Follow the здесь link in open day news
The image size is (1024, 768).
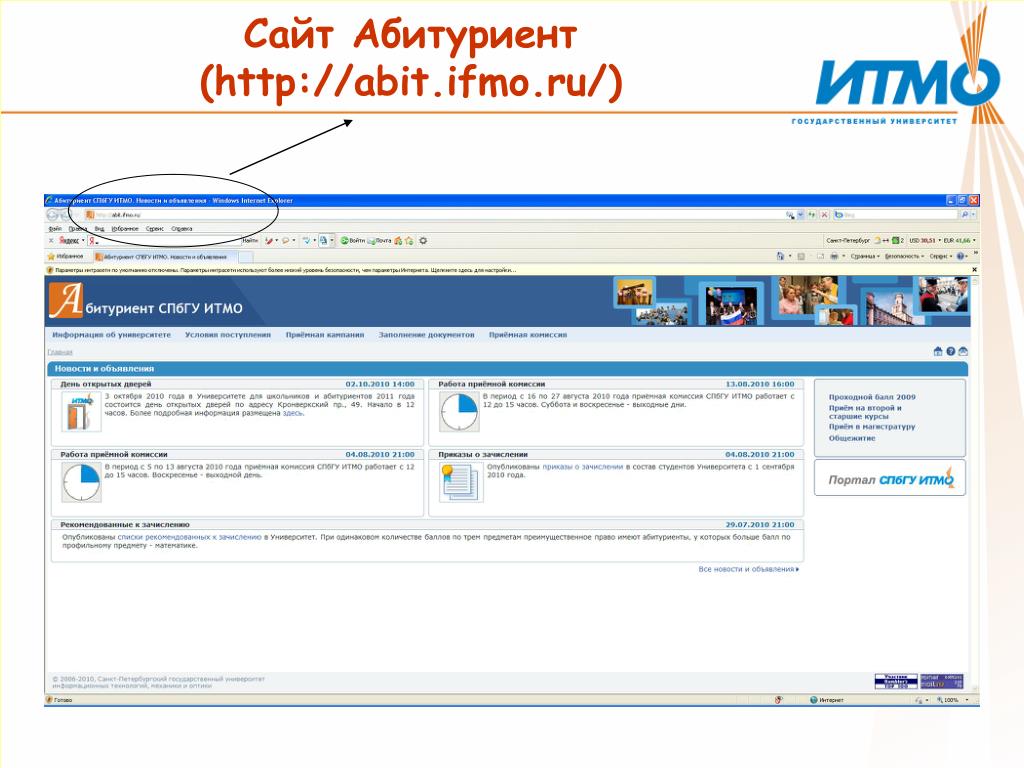tap(293, 413)
